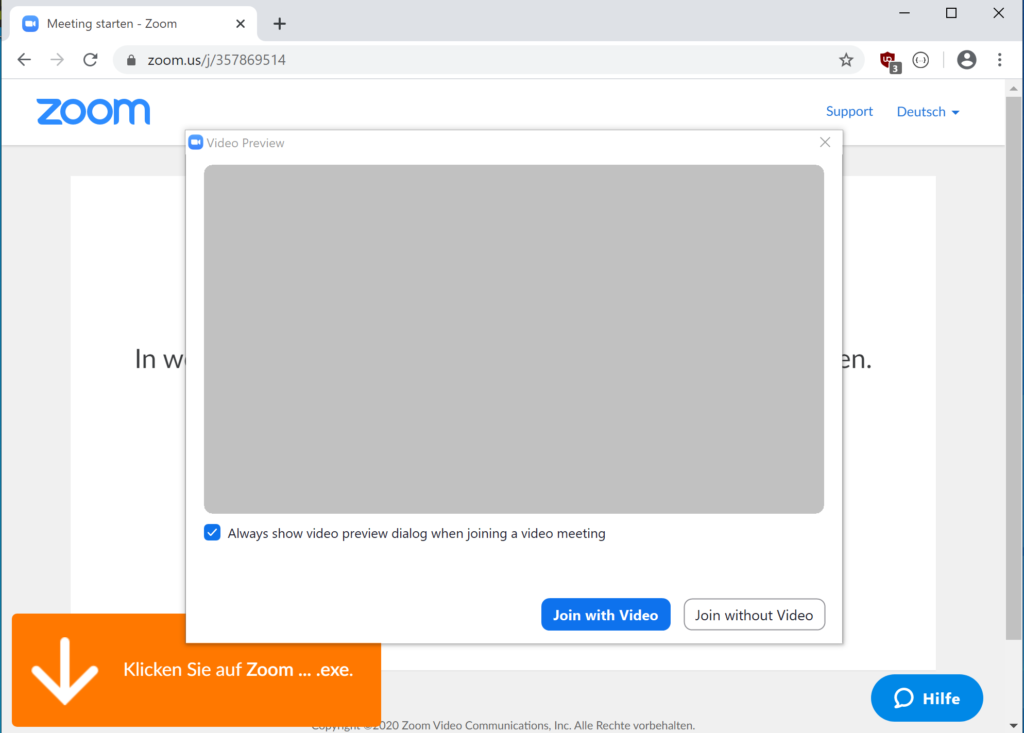This screenshot has height=733, width=1024.
Task: Click the Copyright footer text
Action: [503, 725]
